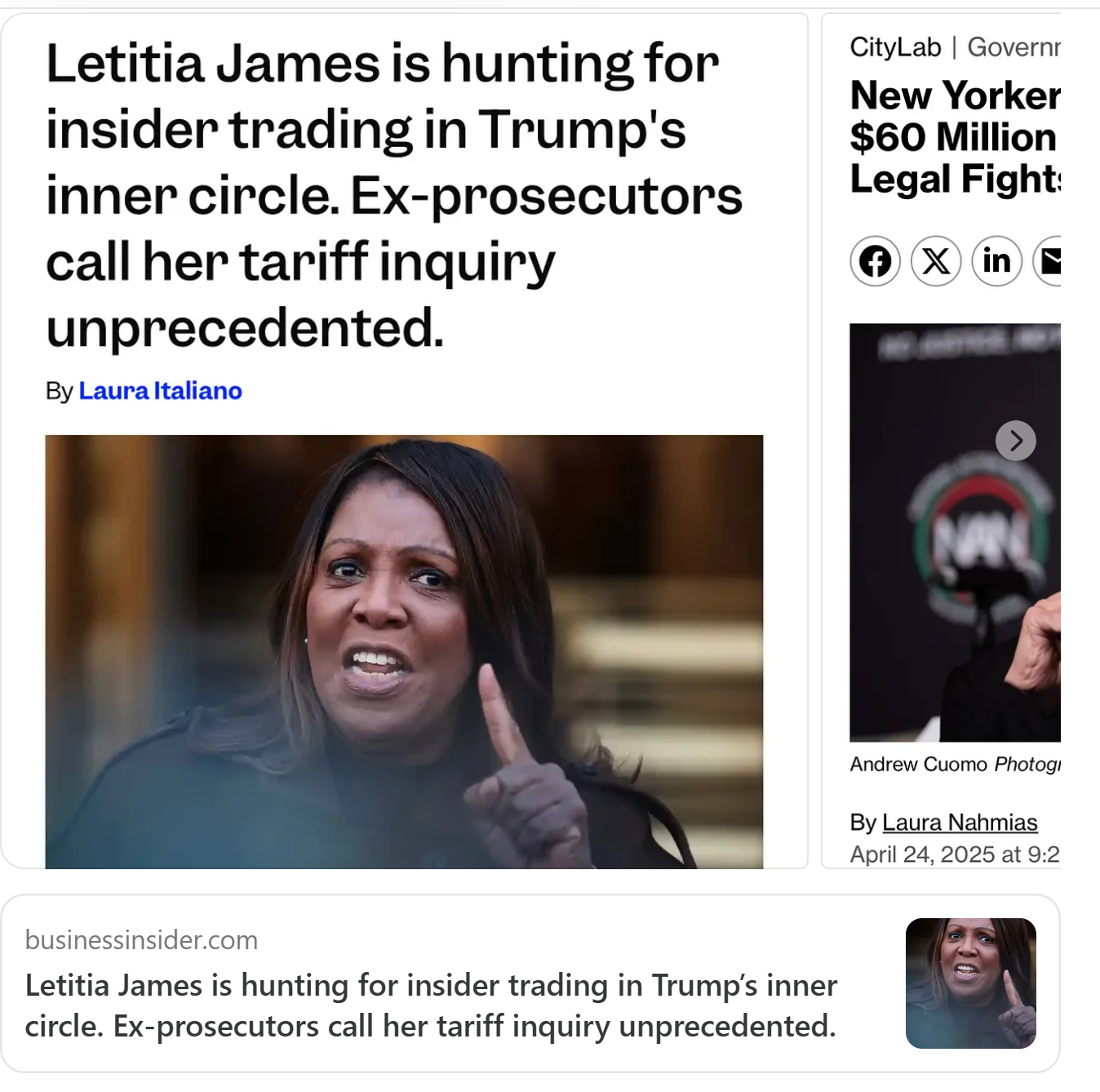This screenshot has height=1092, width=1100.
Task: Open Laura Nahmias author link
Action: point(960,822)
